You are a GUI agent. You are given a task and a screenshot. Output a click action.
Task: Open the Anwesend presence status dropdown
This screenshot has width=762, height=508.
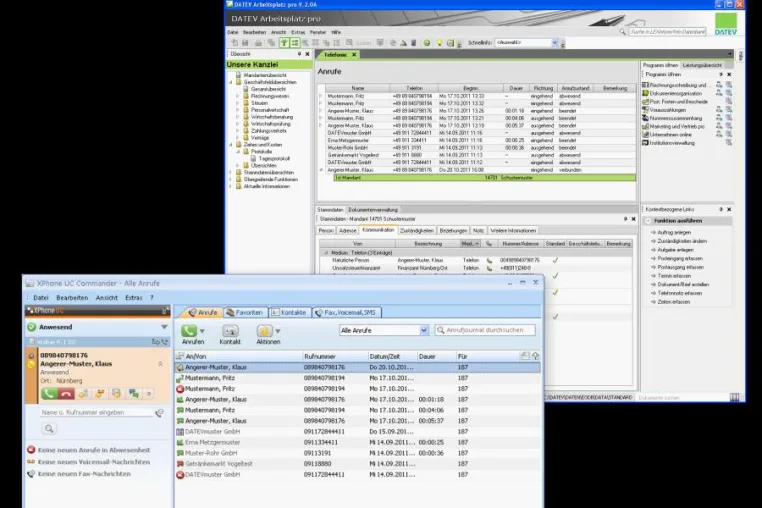[x=164, y=327]
